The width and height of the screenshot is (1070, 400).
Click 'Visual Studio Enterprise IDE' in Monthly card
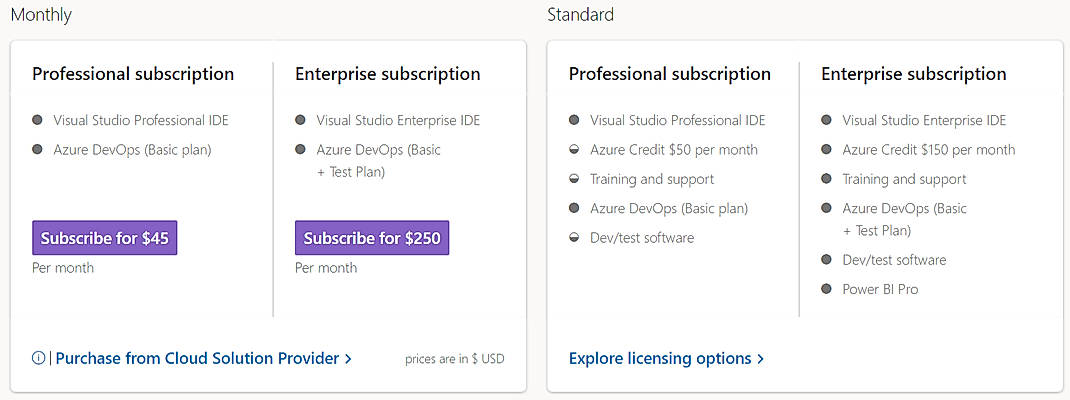pos(398,120)
